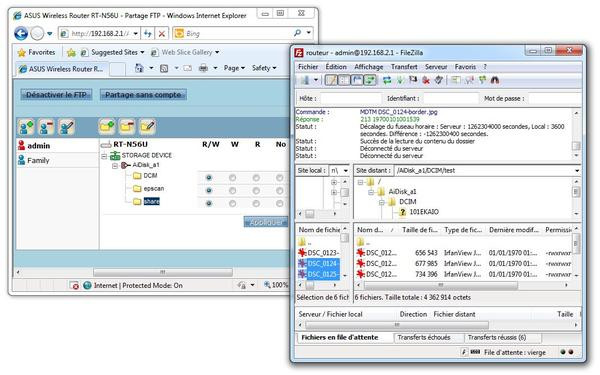Click the add user account icon
This screenshot has width=600, height=375.
click(26, 127)
